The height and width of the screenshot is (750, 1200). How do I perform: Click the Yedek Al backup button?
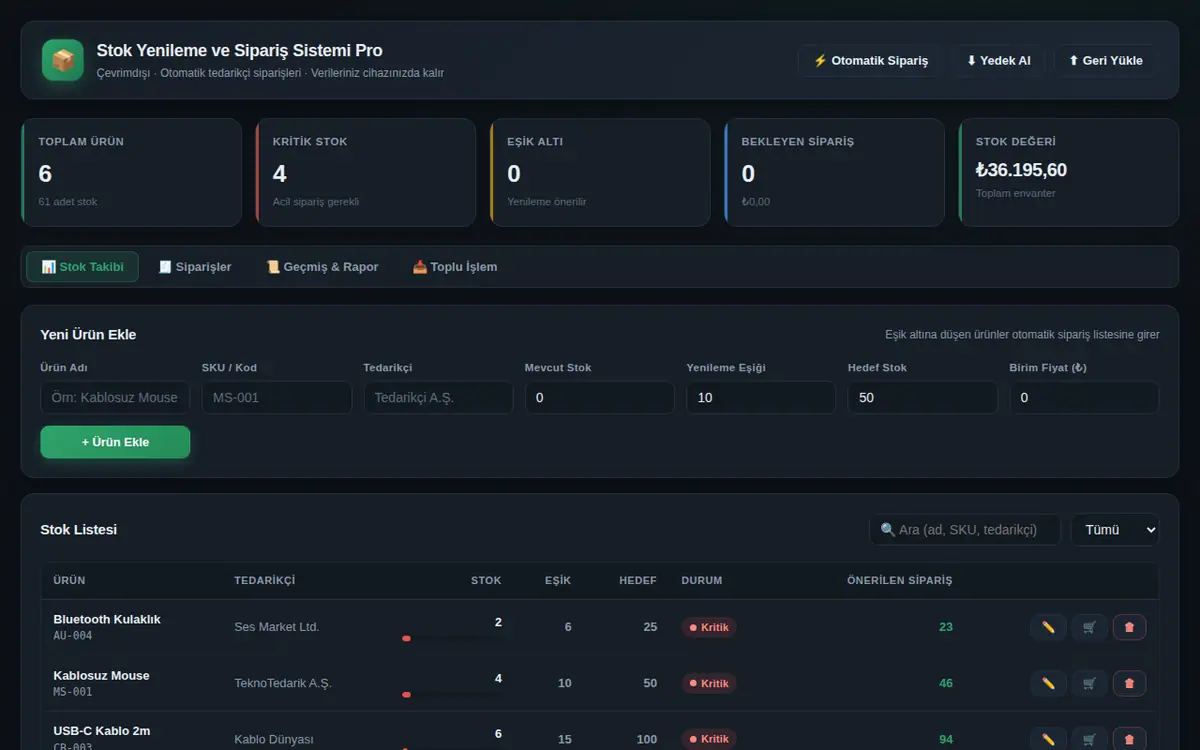click(998, 61)
